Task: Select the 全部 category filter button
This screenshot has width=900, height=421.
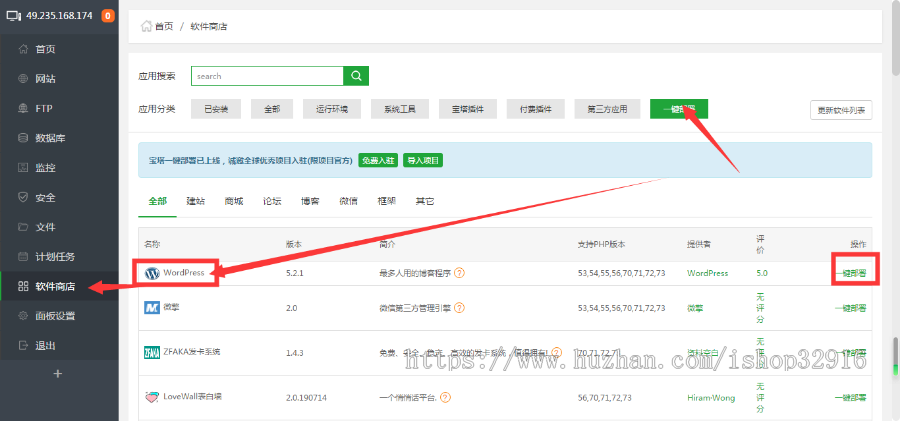Action: point(273,109)
